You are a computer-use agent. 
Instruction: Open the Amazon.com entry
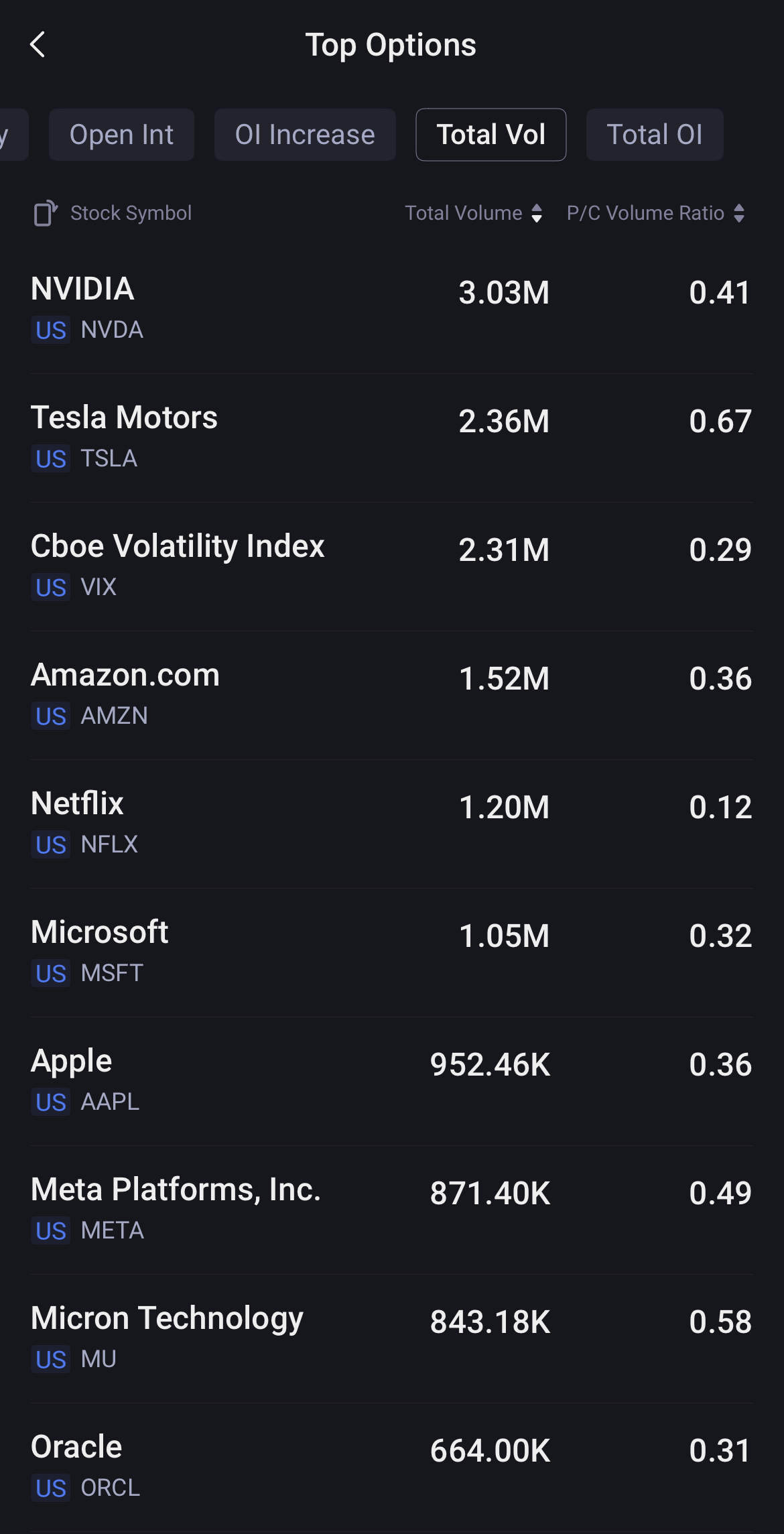point(391,694)
